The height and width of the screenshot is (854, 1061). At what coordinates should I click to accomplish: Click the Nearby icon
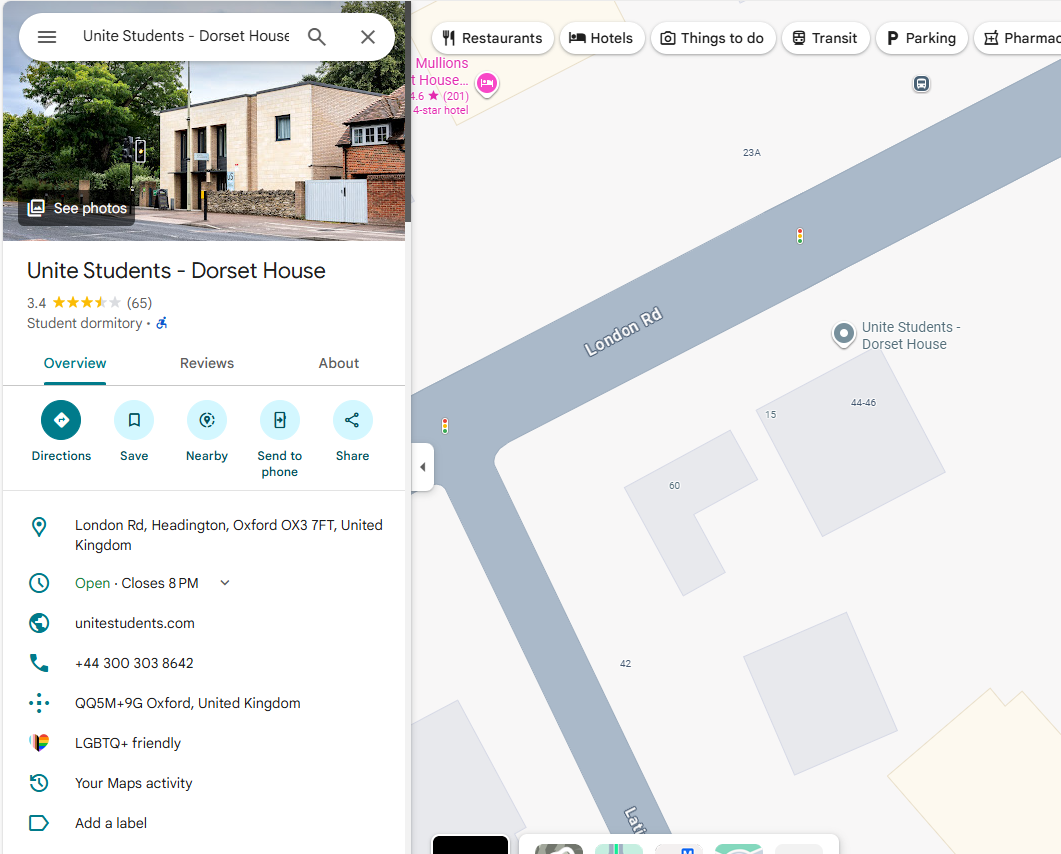(x=207, y=420)
